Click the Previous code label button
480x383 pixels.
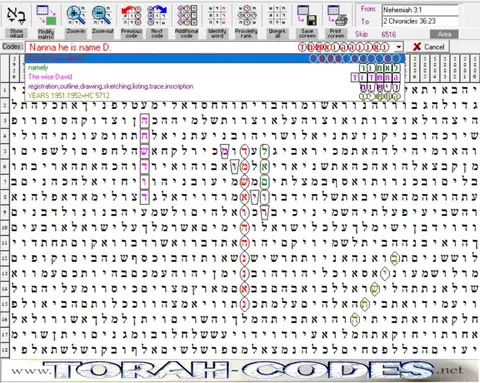point(131,33)
